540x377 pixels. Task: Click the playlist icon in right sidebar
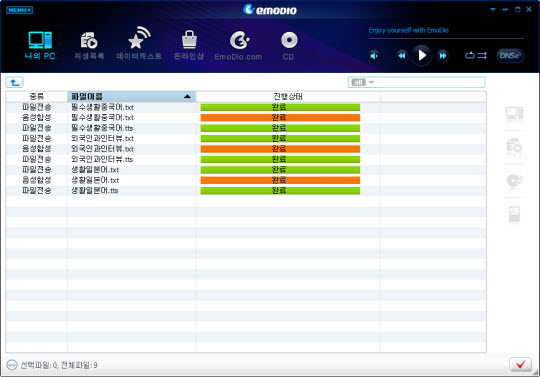click(514, 147)
